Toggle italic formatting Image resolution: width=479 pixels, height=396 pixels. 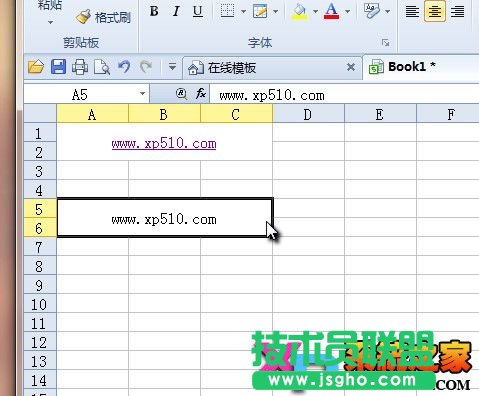click(x=176, y=11)
